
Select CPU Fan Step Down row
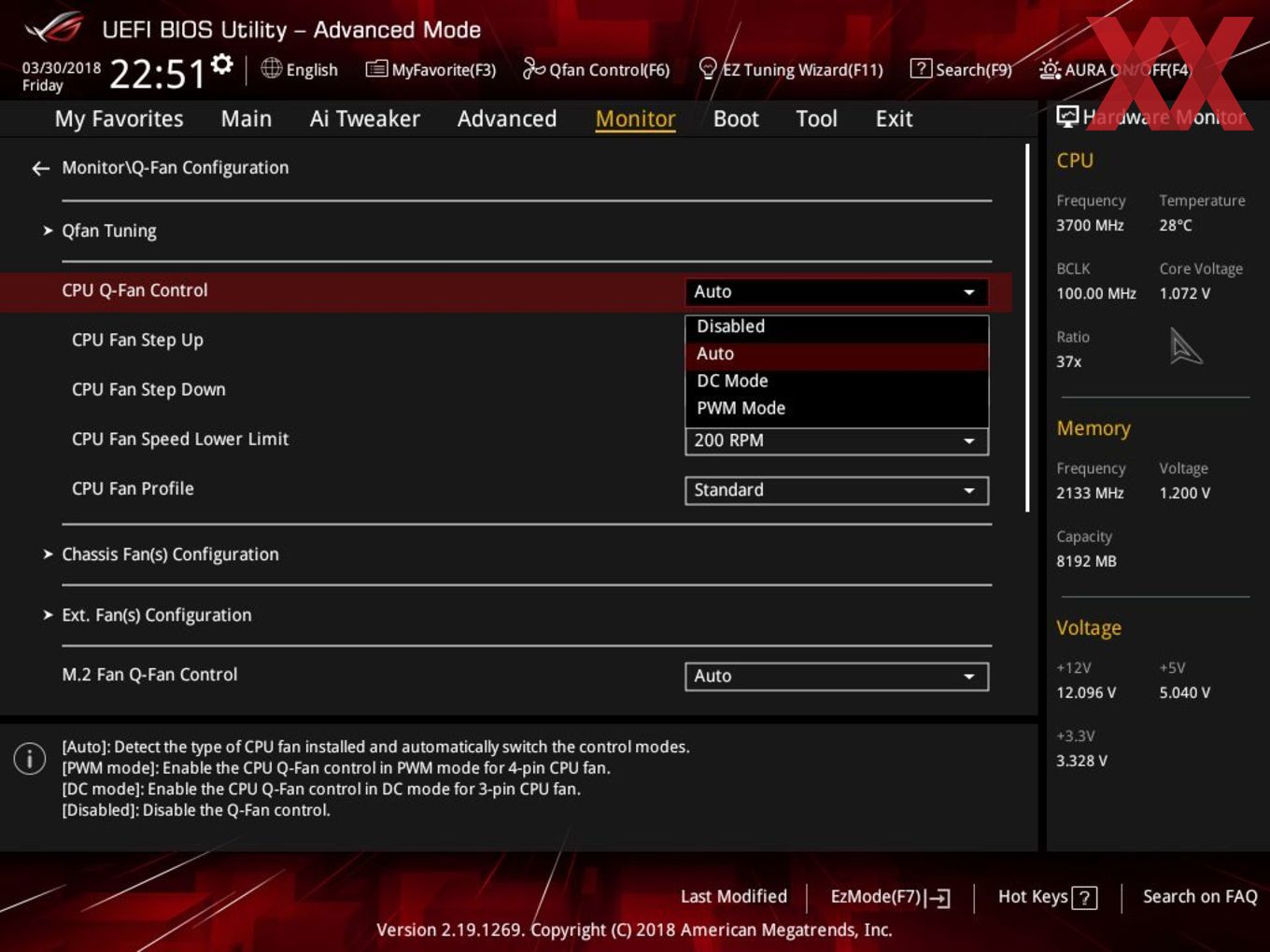coord(148,389)
